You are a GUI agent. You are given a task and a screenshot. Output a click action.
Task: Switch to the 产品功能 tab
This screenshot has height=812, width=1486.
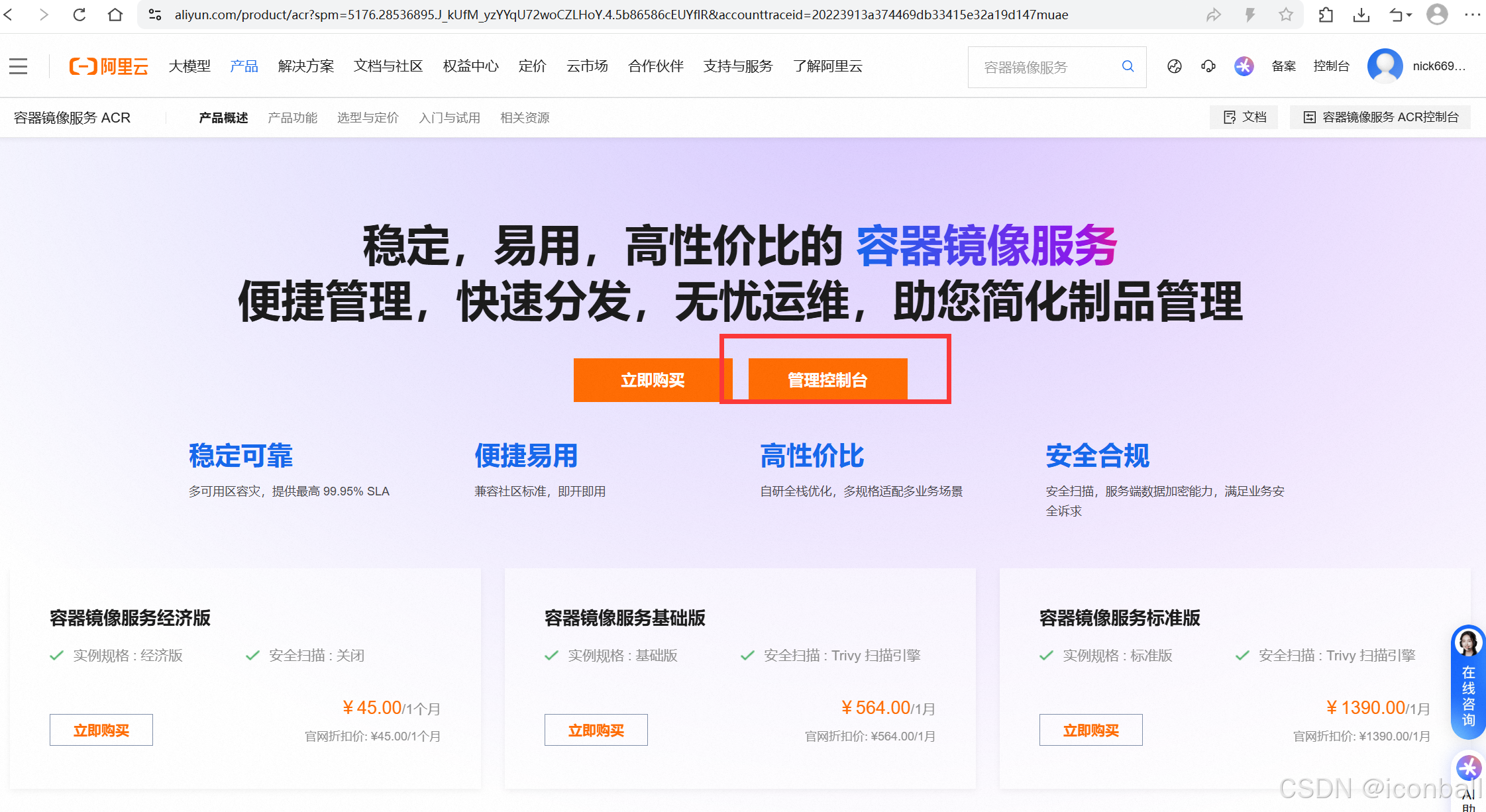point(292,118)
